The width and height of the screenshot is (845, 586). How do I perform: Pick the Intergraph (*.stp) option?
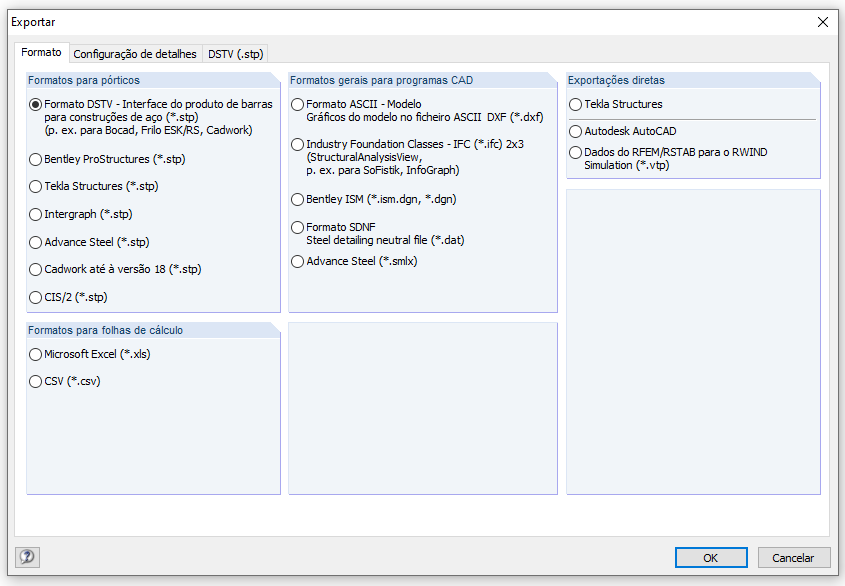point(36,214)
